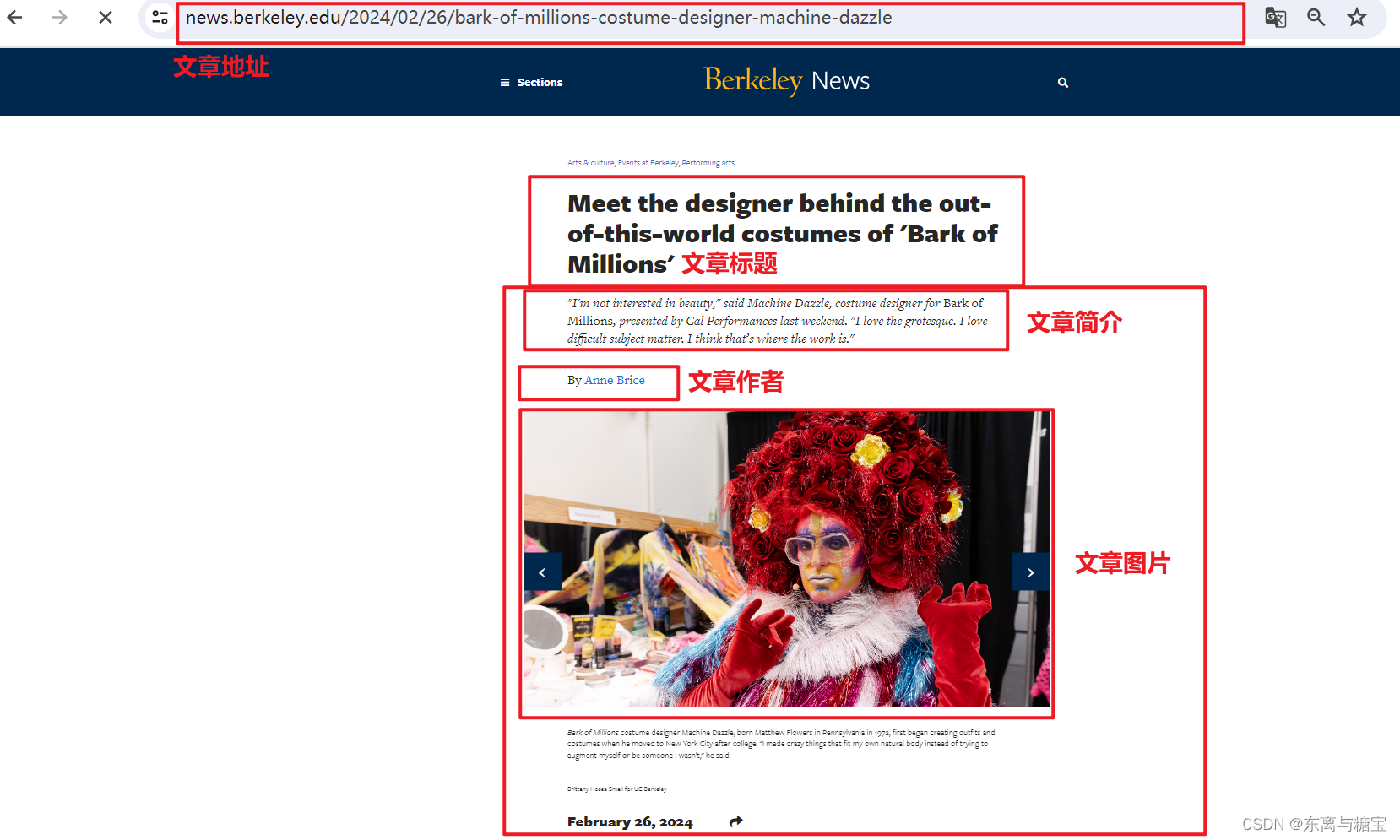Open the "Arts & culture" category link
The image size is (1400, 840).
[591, 163]
